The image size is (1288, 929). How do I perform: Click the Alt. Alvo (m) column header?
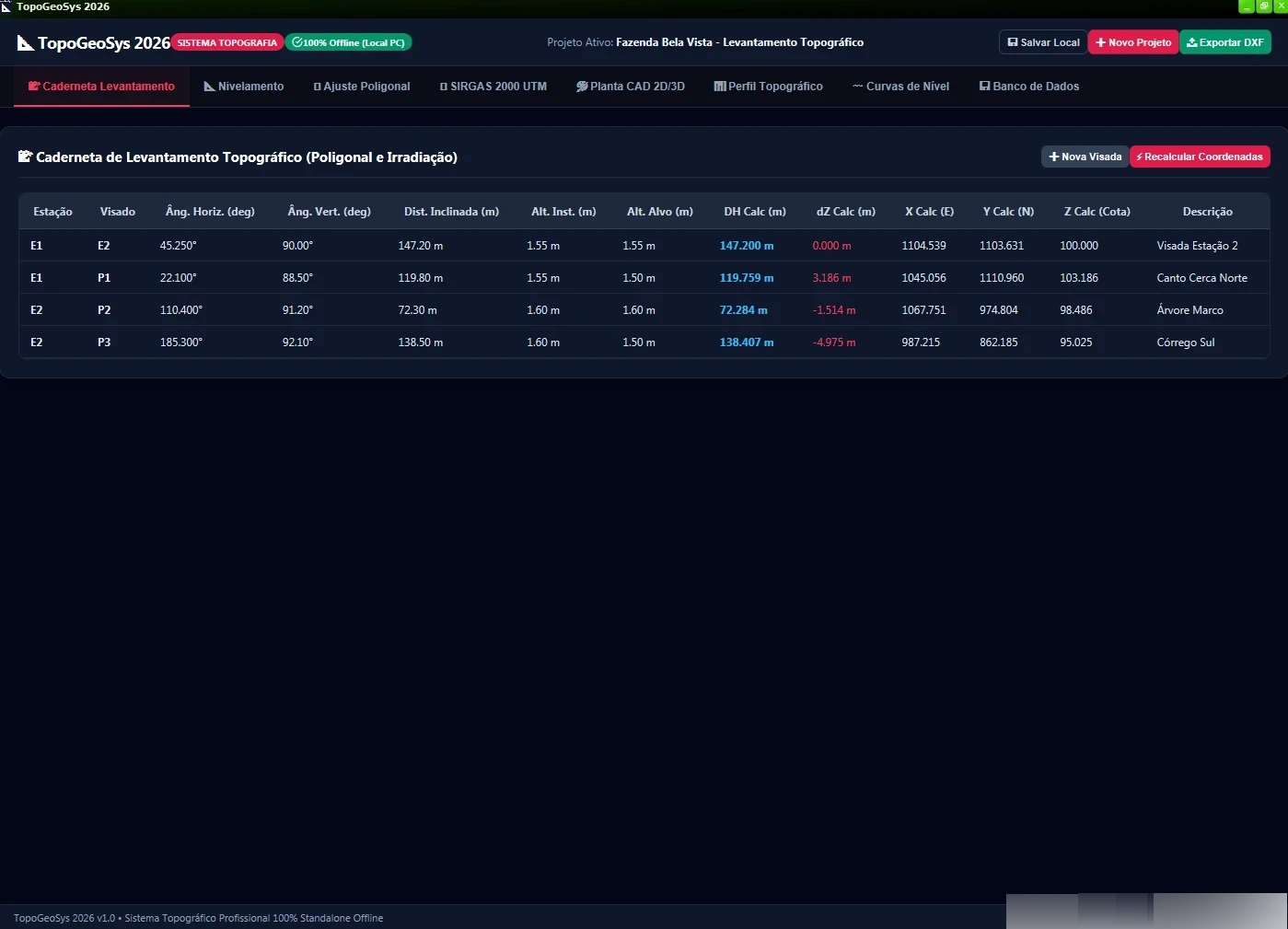point(660,212)
